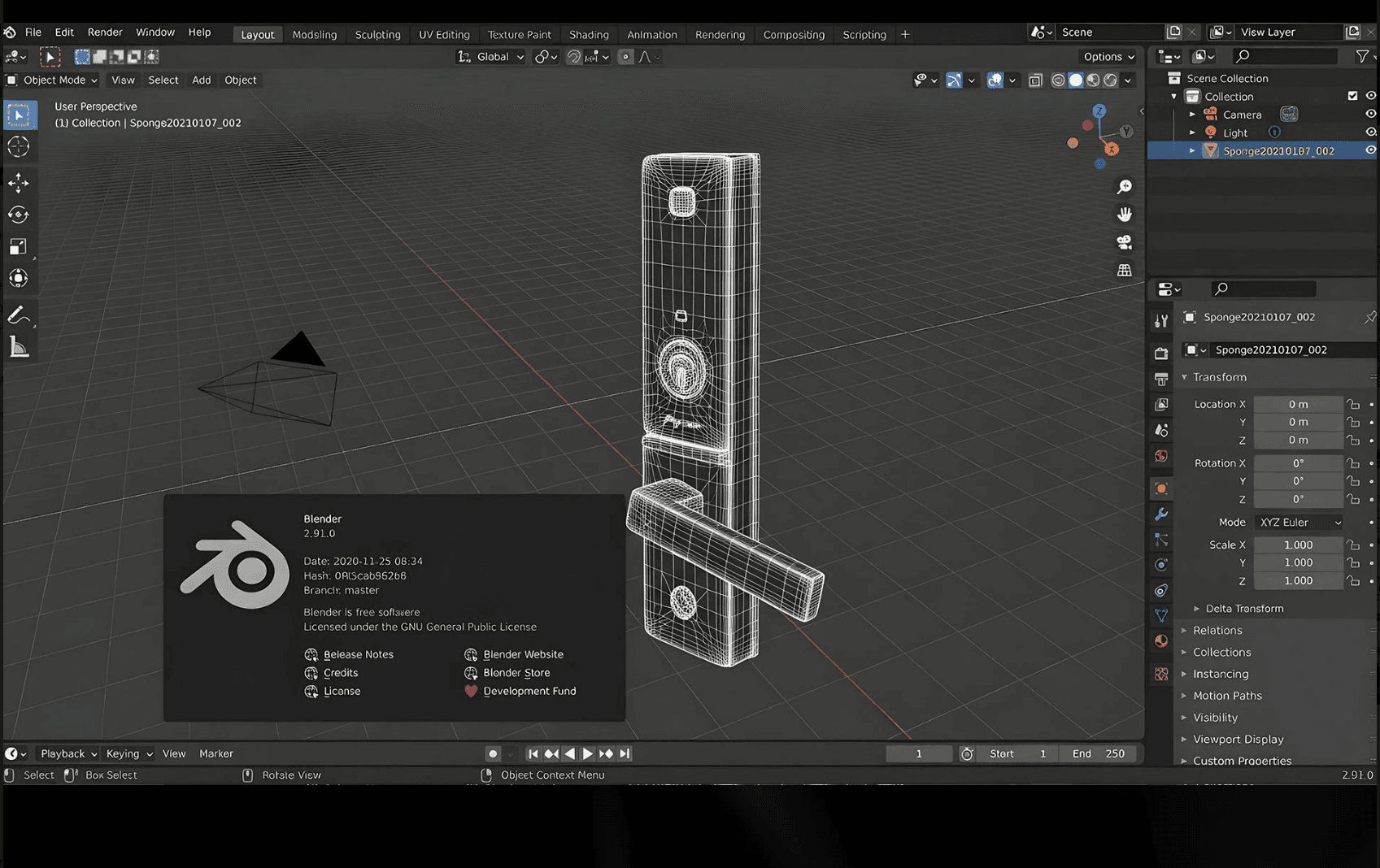
Task: Activate the Rotate tool
Action: point(18,215)
